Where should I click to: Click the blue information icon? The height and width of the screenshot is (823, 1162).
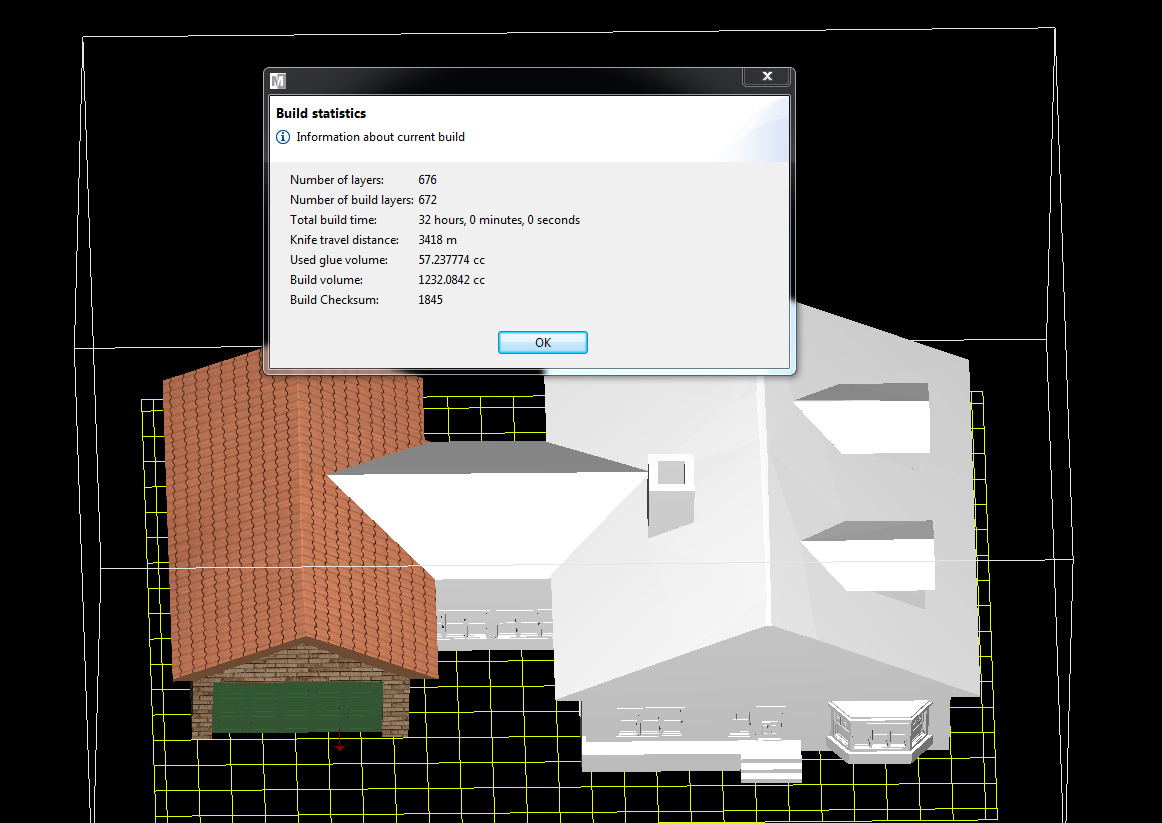pos(283,137)
